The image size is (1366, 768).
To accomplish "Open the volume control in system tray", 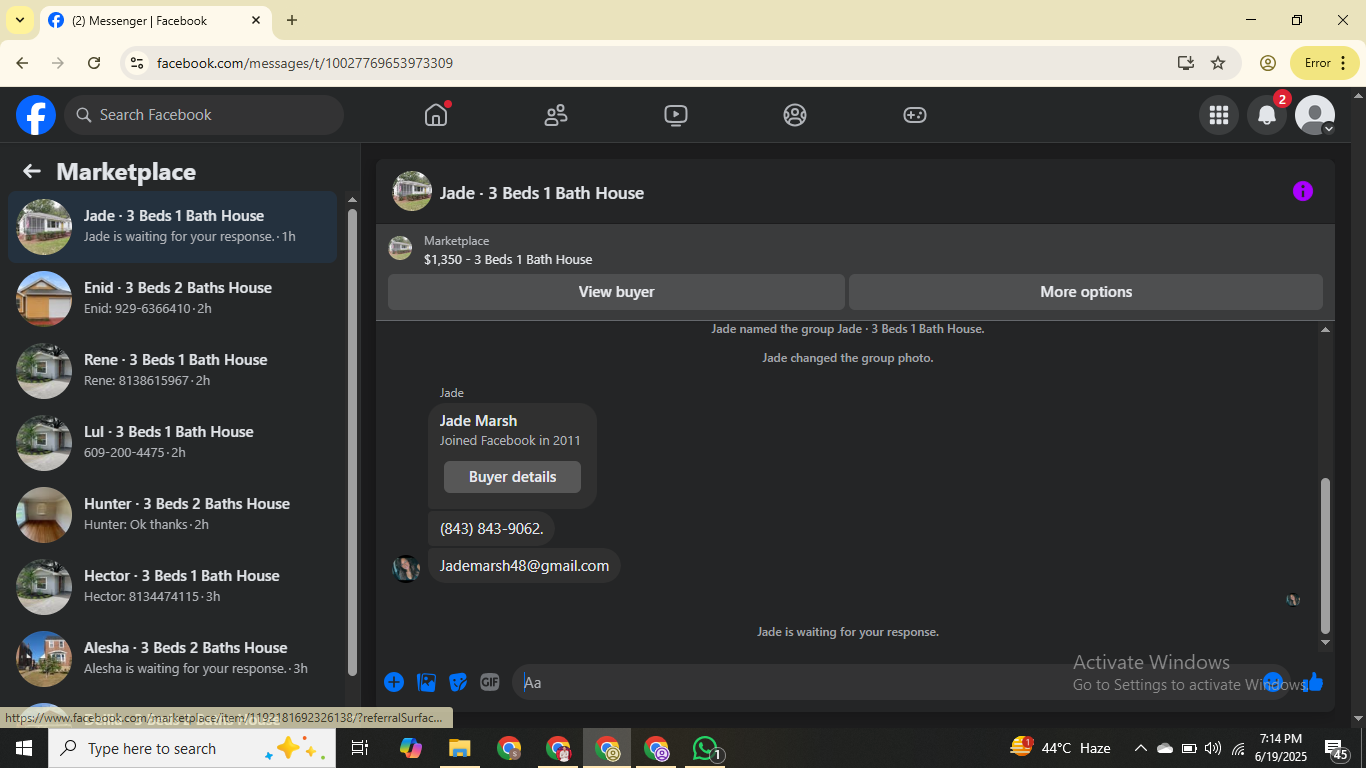I will click(1213, 748).
